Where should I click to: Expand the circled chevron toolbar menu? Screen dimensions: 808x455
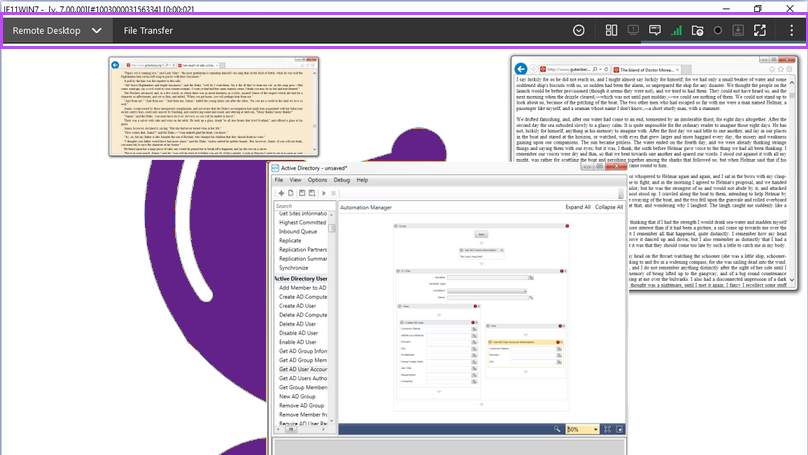click(x=579, y=31)
